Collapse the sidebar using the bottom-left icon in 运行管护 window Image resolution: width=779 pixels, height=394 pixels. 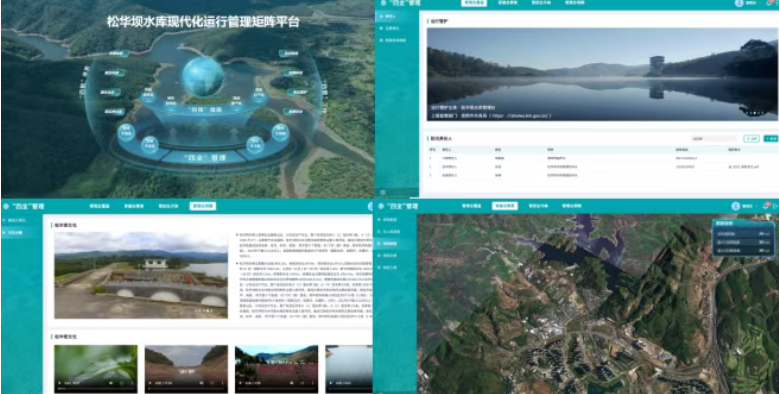[x=382, y=191]
